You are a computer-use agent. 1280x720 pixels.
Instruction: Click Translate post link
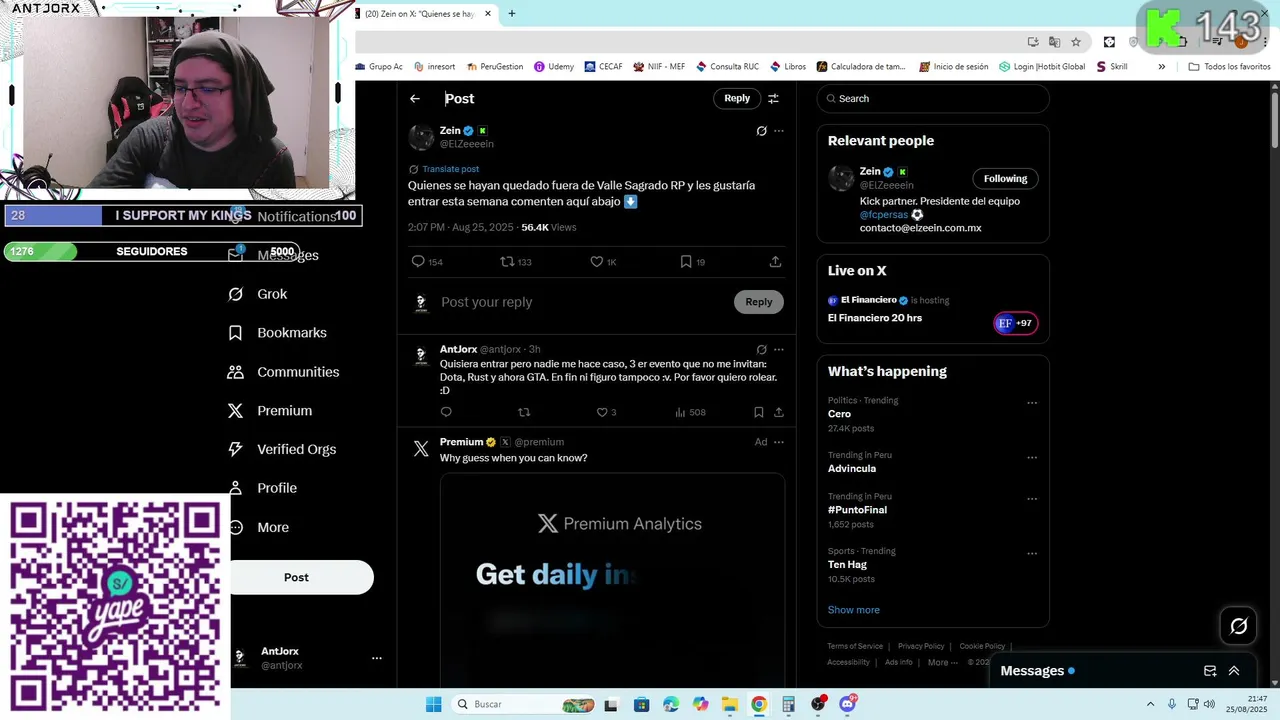[x=450, y=169]
